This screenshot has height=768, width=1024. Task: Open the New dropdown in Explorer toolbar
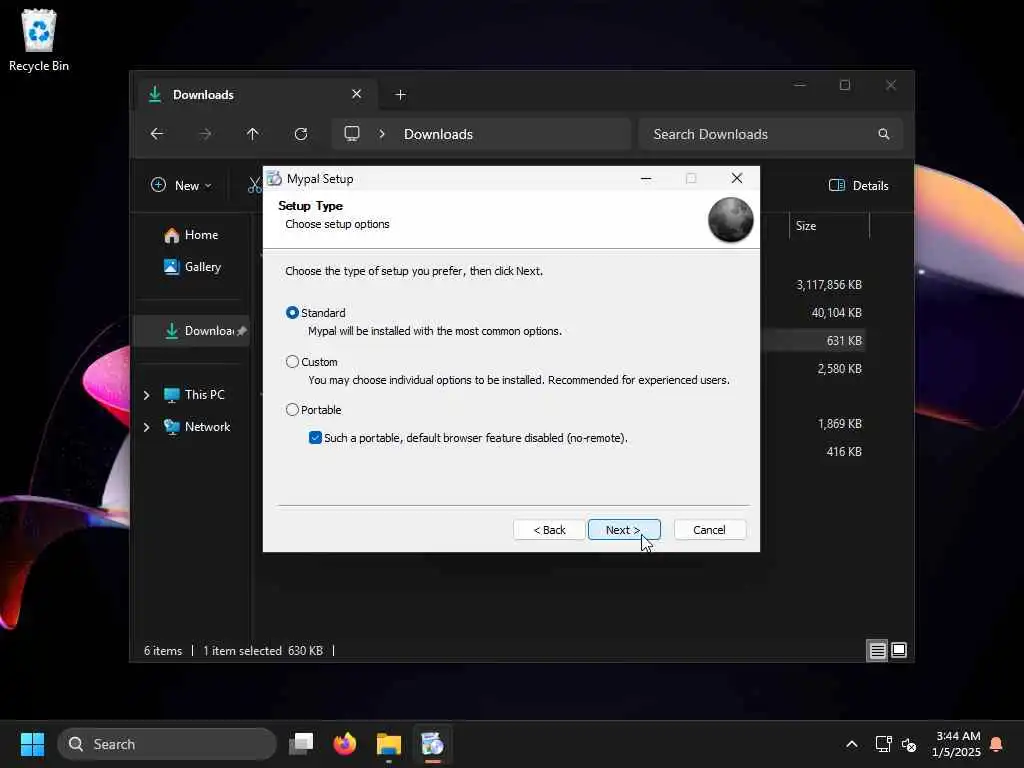[181, 185]
